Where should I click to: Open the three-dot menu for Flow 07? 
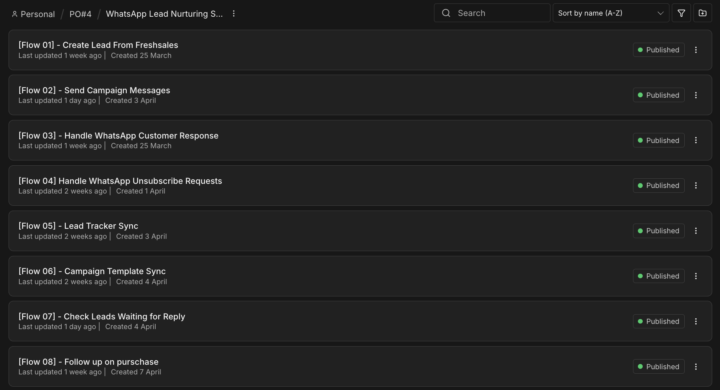pos(696,321)
